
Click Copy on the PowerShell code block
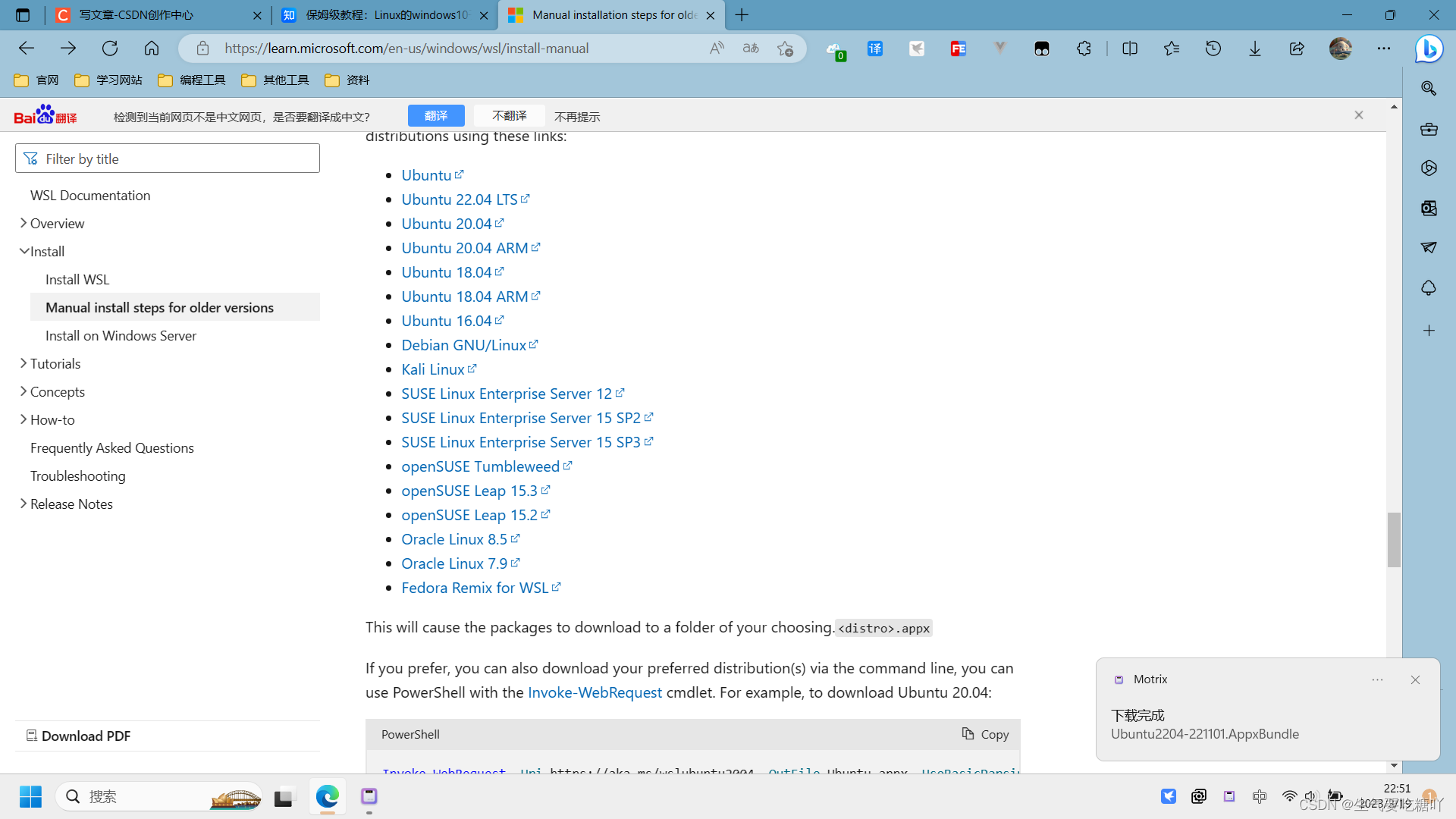[x=984, y=734]
